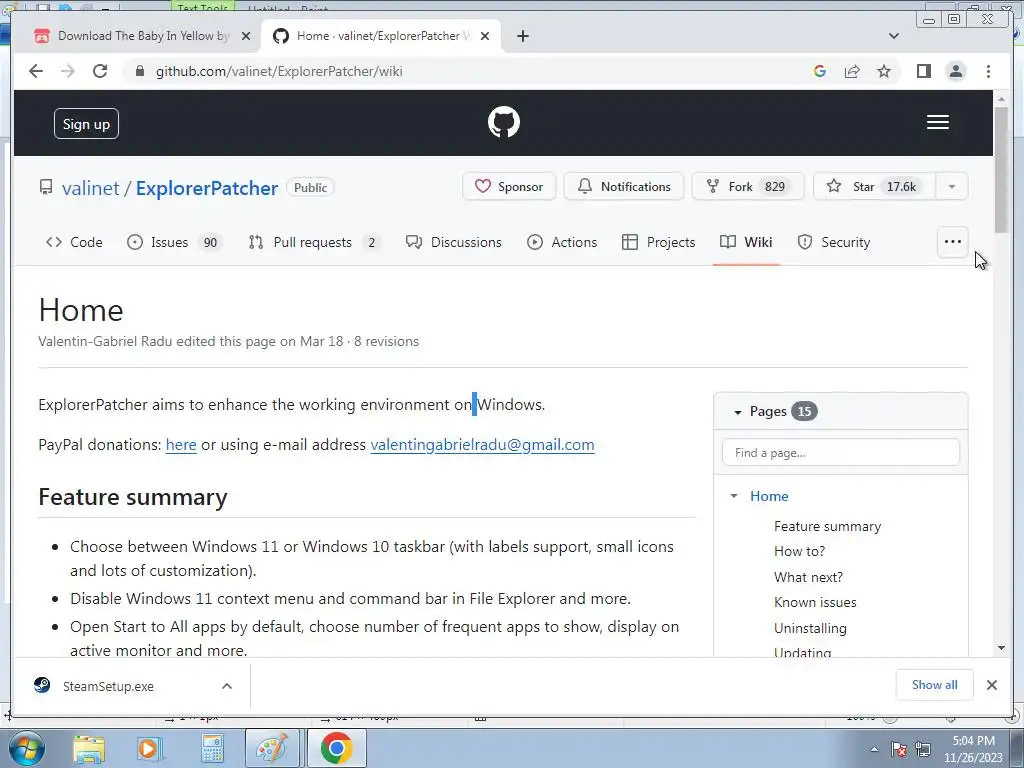Focus the Find a page field
Viewport: 1024px width, 768px height.
click(841, 453)
